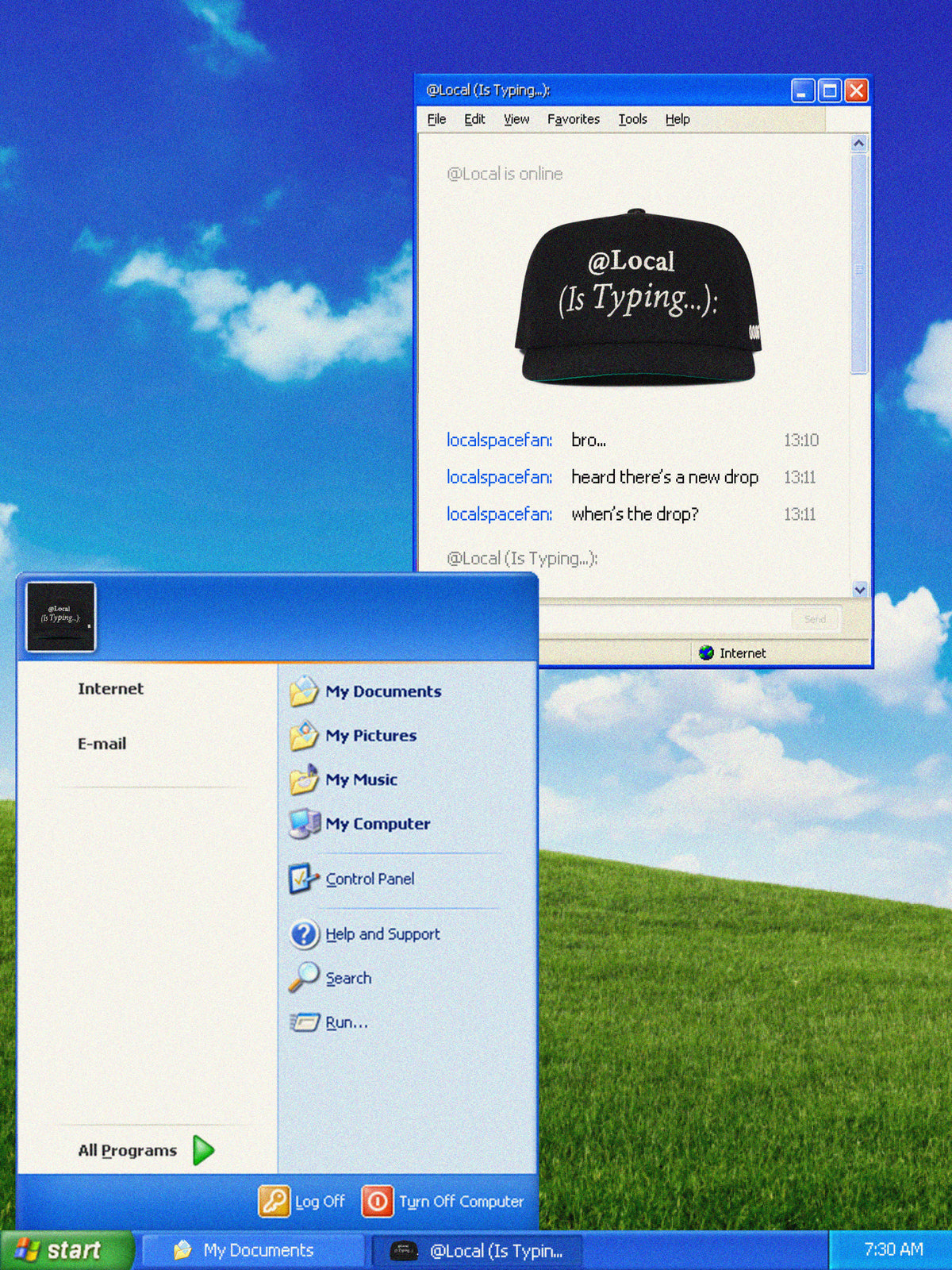Open the Edit menu in chat window

tap(474, 119)
